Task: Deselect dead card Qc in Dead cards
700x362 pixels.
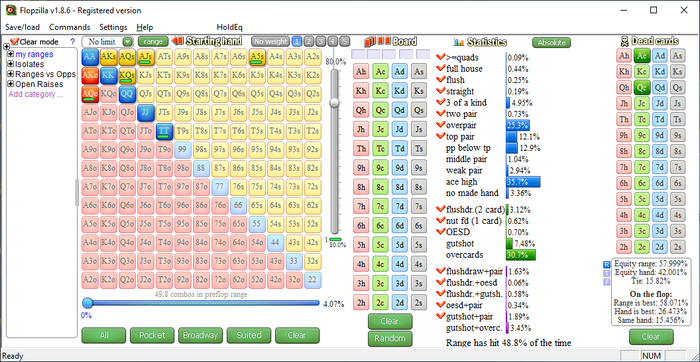Action: click(642, 87)
